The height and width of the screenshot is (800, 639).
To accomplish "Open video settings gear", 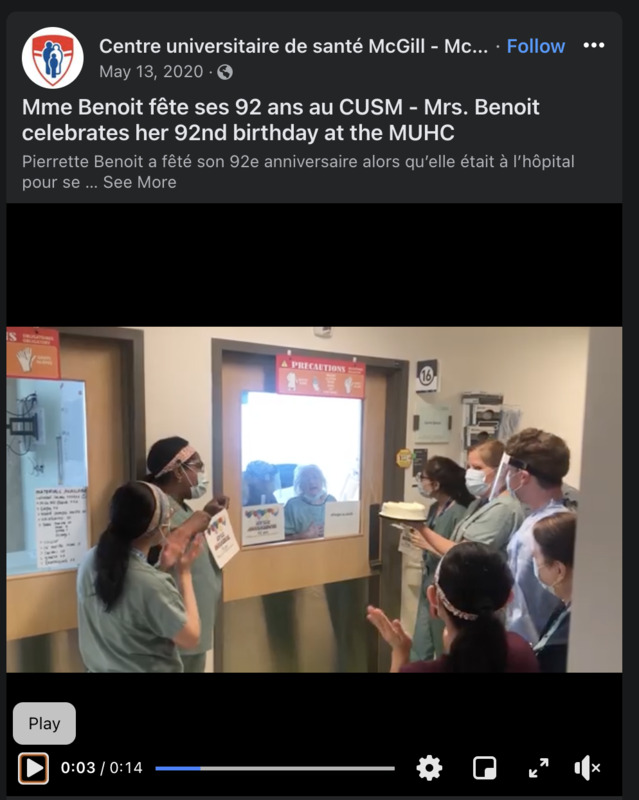I will click(x=429, y=768).
